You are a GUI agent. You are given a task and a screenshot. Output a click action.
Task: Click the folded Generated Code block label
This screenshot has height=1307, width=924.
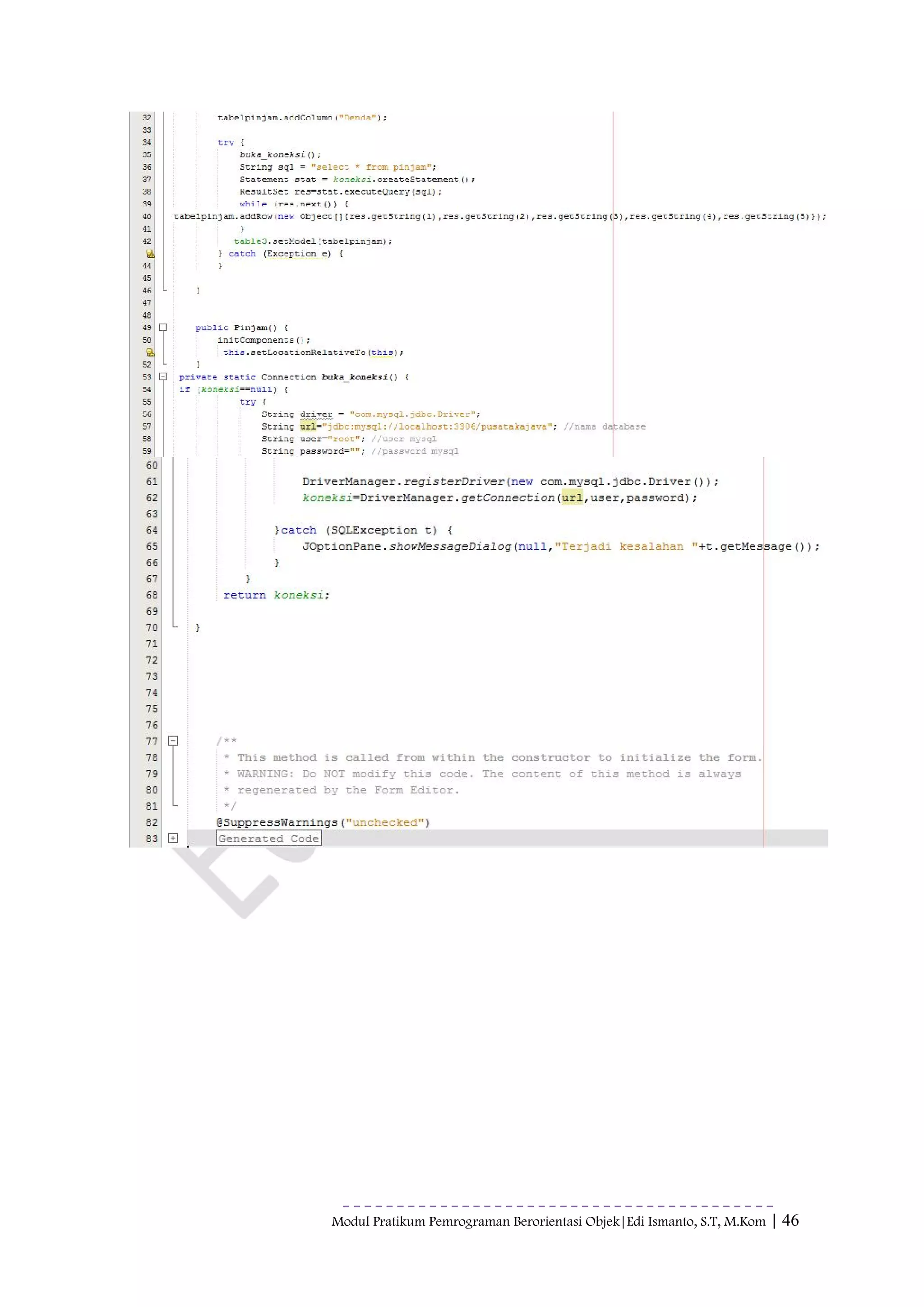click(268, 839)
